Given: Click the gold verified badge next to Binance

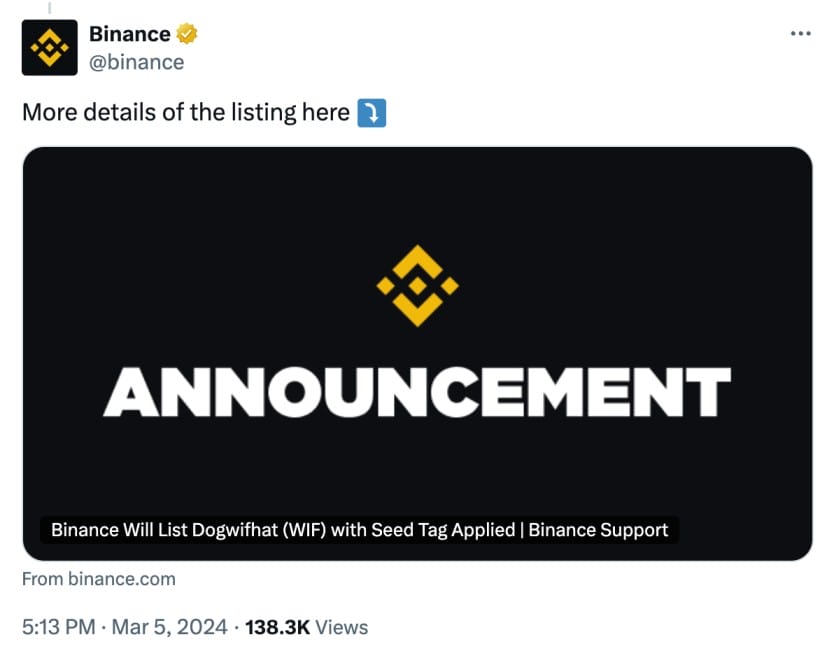Looking at the screenshot, I should pyautogui.click(x=187, y=33).
